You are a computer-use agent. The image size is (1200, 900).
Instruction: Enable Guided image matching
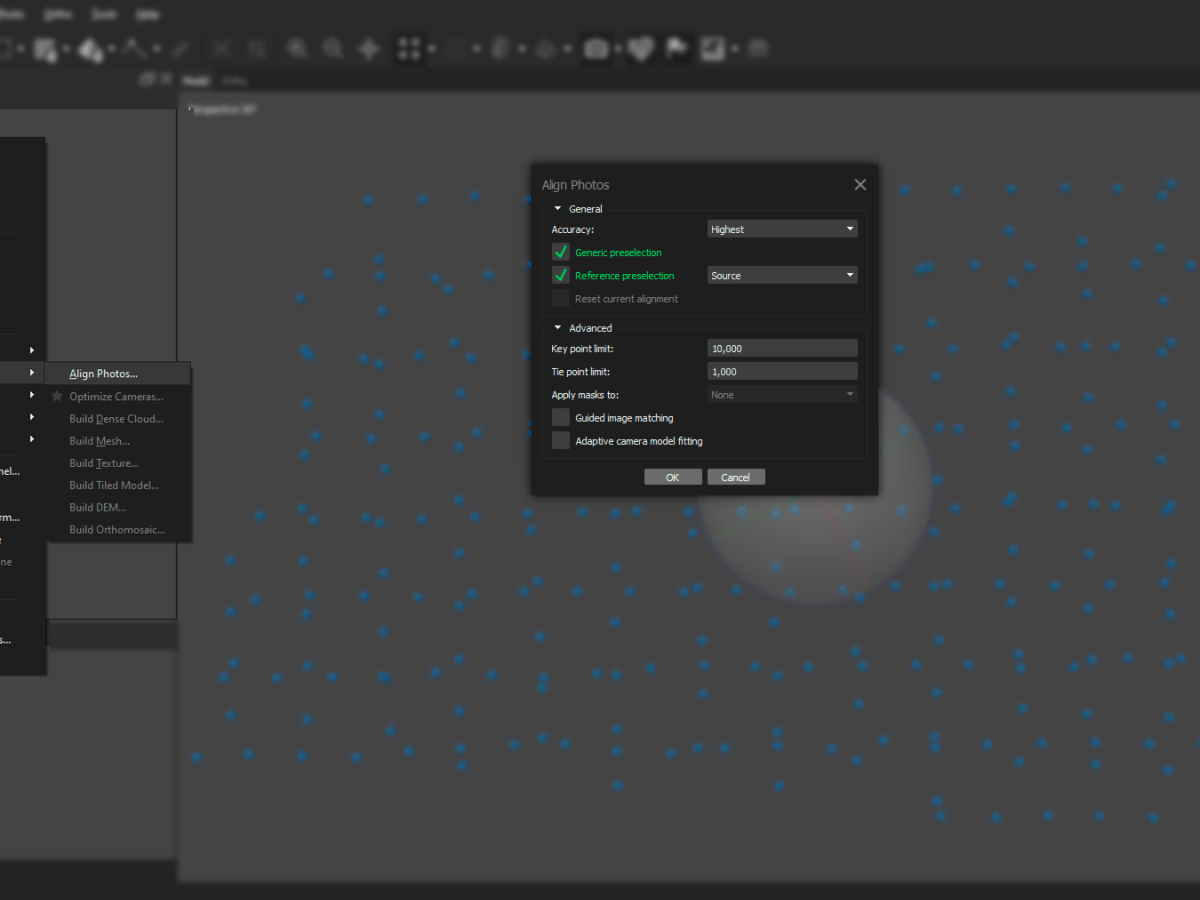click(x=560, y=417)
